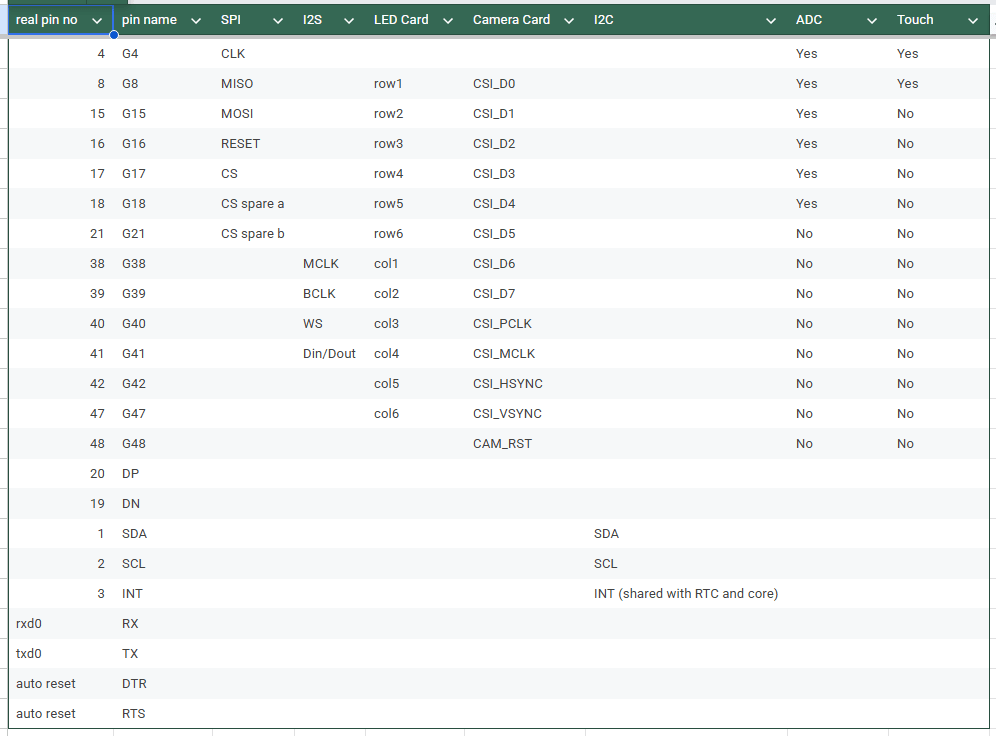Click the 'RESET' cell in SPI column
The width and height of the screenshot is (996, 736).
(x=255, y=144)
